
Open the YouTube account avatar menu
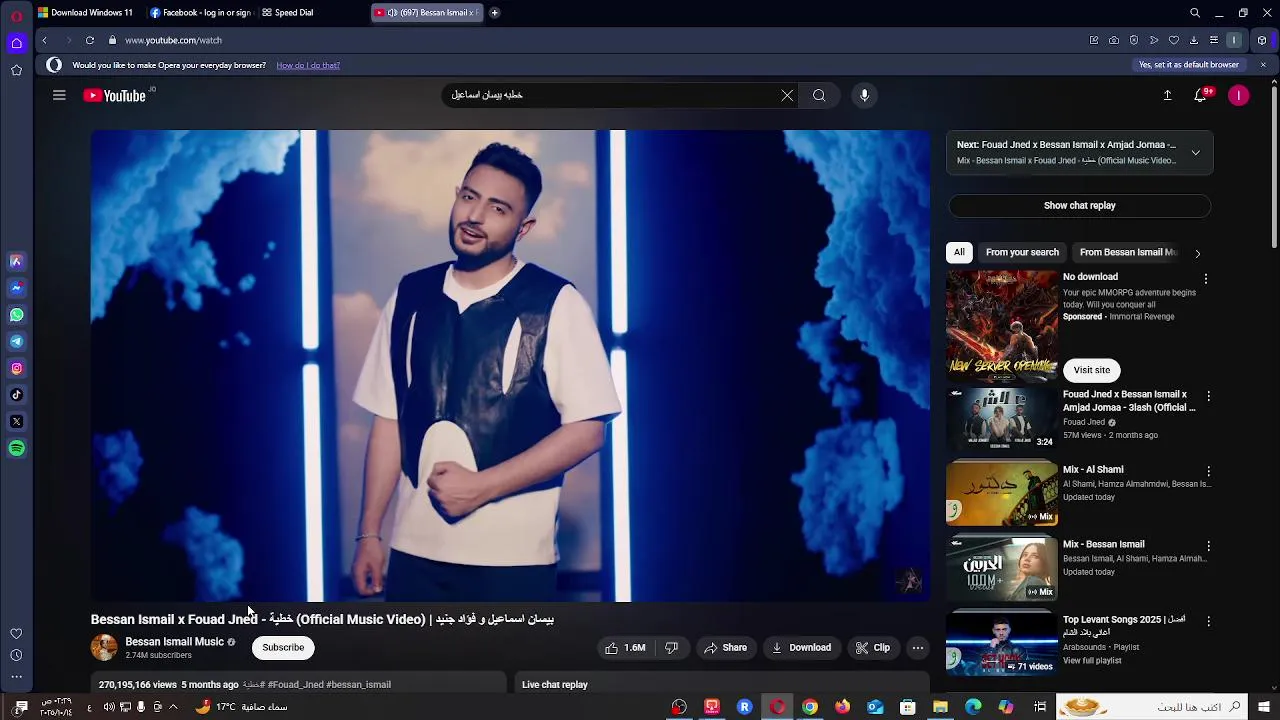coord(1239,95)
